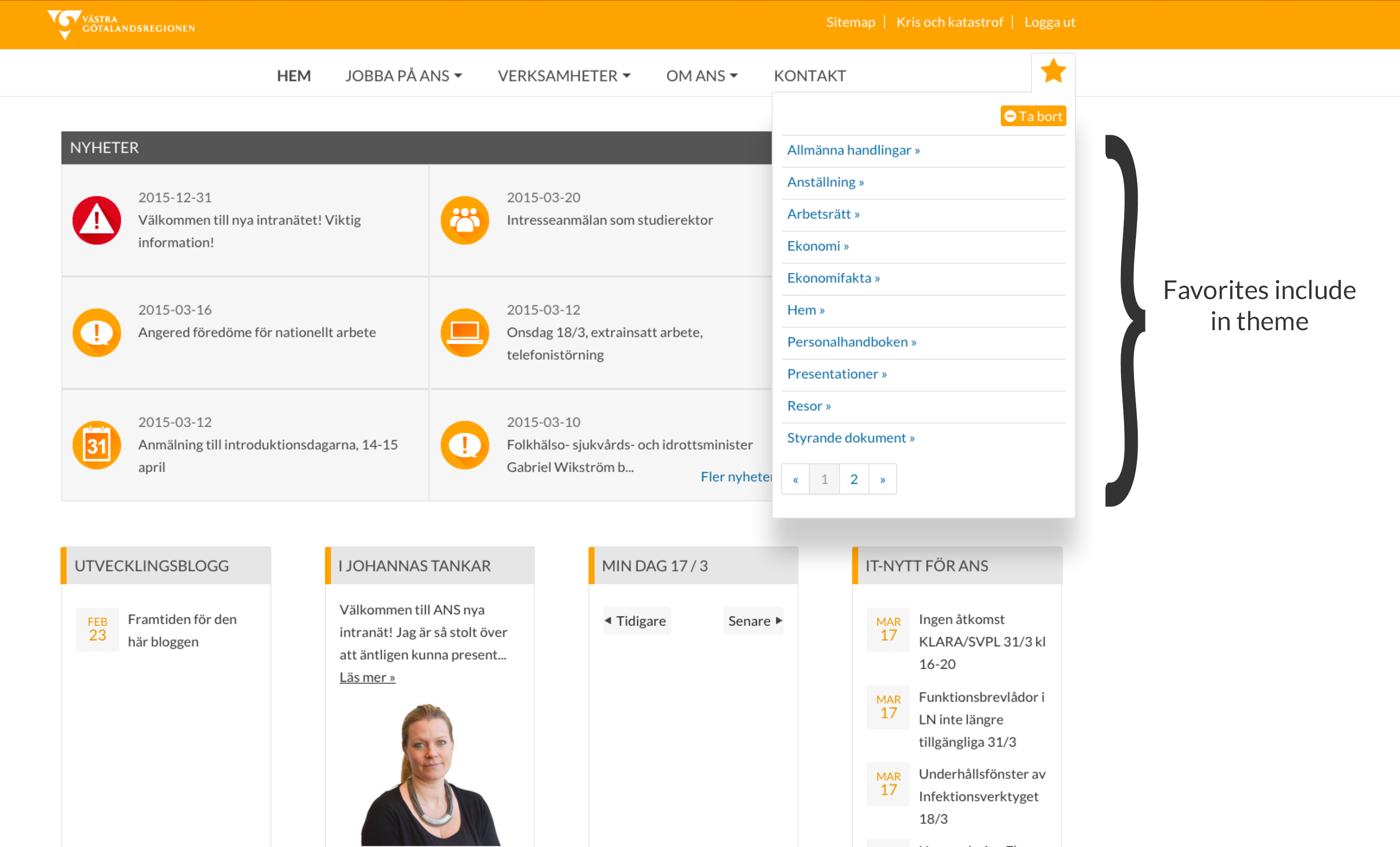This screenshot has width=1400, height=847.
Task: Expand the Jobba på ANS dropdown
Action: pyautogui.click(x=404, y=76)
